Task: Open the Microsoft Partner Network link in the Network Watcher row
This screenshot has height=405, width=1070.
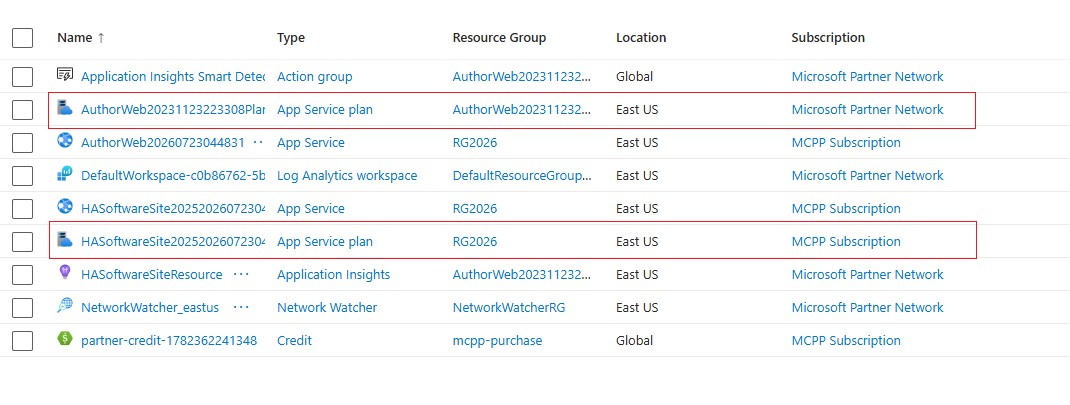Action: pos(867,307)
